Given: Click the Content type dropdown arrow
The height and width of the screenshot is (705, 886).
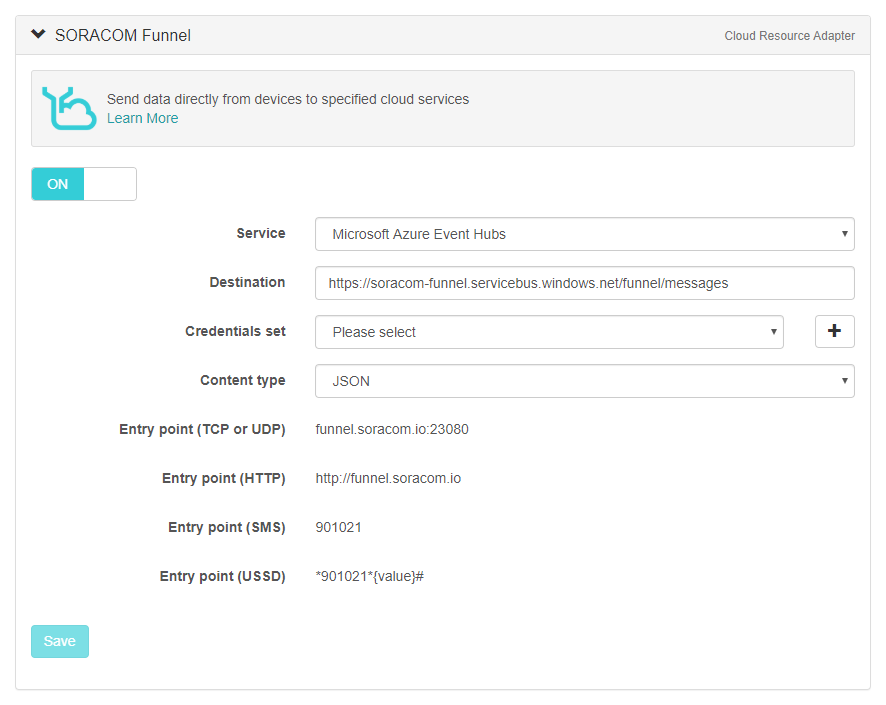Looking at the screenshot, I should [842, 380].
